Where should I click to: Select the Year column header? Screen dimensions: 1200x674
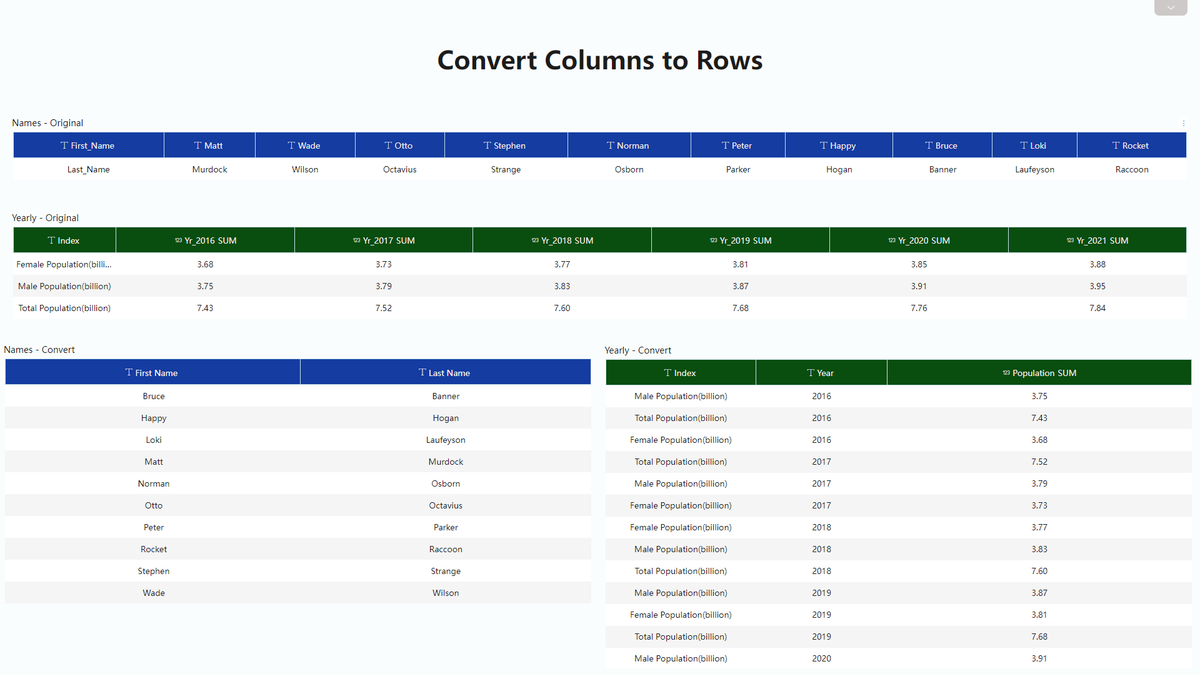[821, 372]
